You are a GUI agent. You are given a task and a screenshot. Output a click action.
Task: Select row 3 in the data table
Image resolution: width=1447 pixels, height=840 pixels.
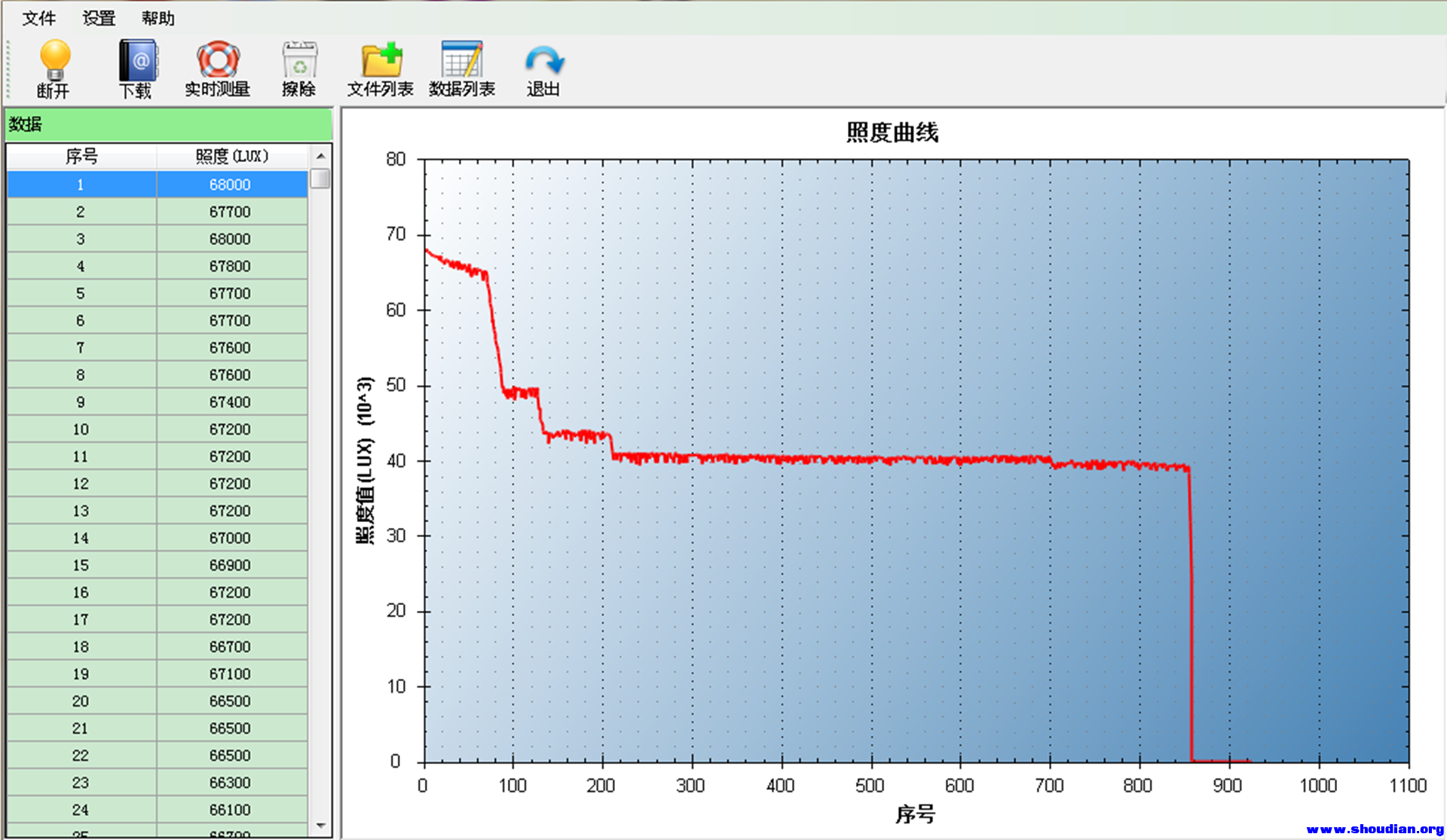click(158, 239)
